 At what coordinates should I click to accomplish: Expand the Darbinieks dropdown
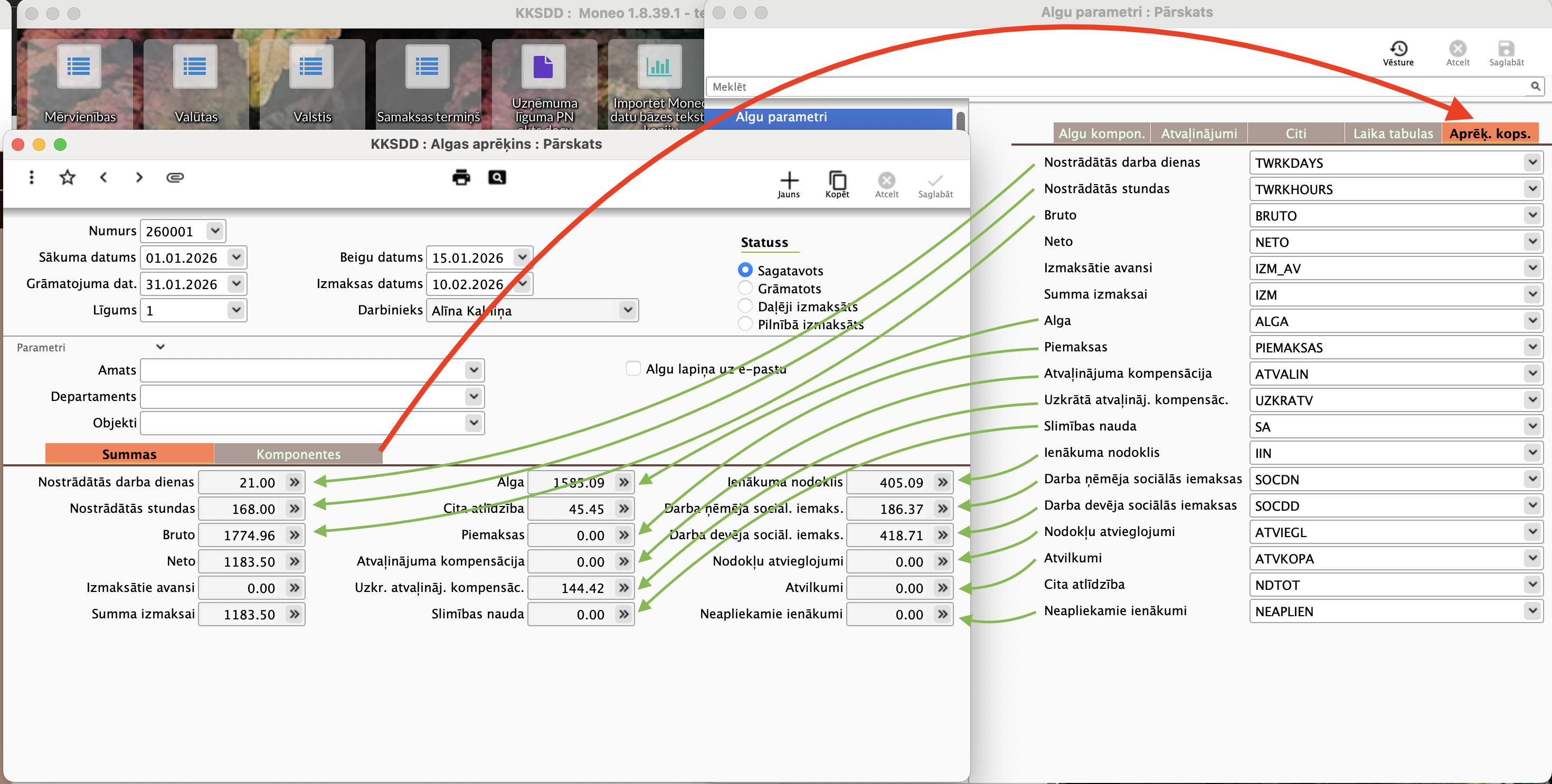[627, 310]
